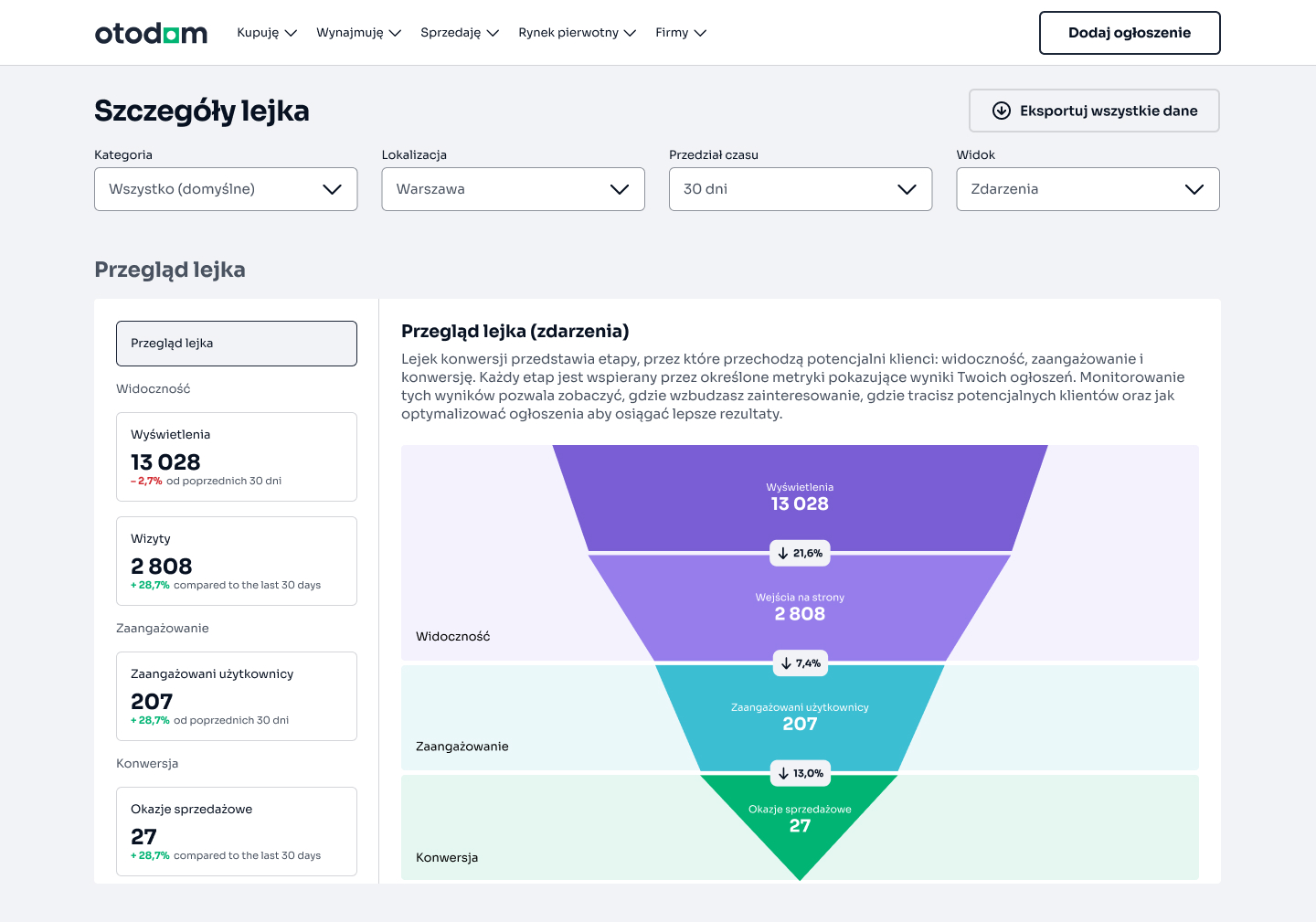
Task: Click the 13,0% drop-off arrow badge
Action: pyautogui.click(x=800, y=773)
